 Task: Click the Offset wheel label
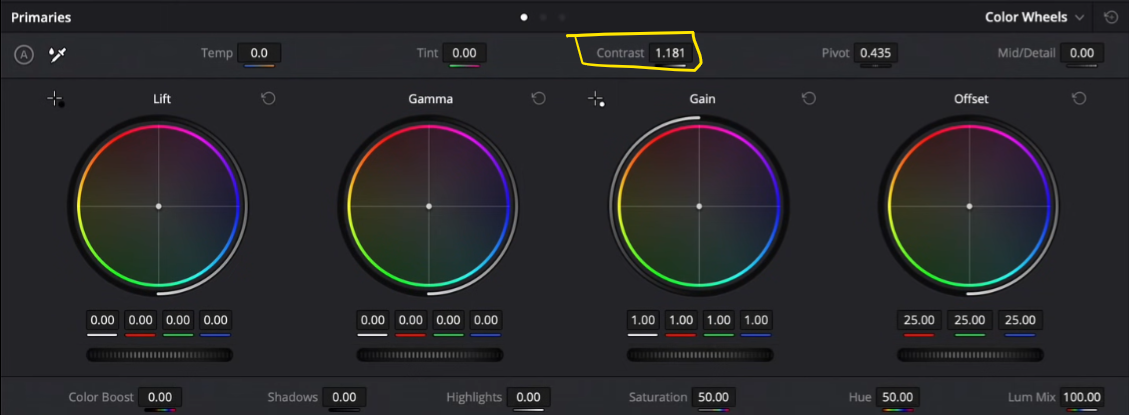(971, 99)
